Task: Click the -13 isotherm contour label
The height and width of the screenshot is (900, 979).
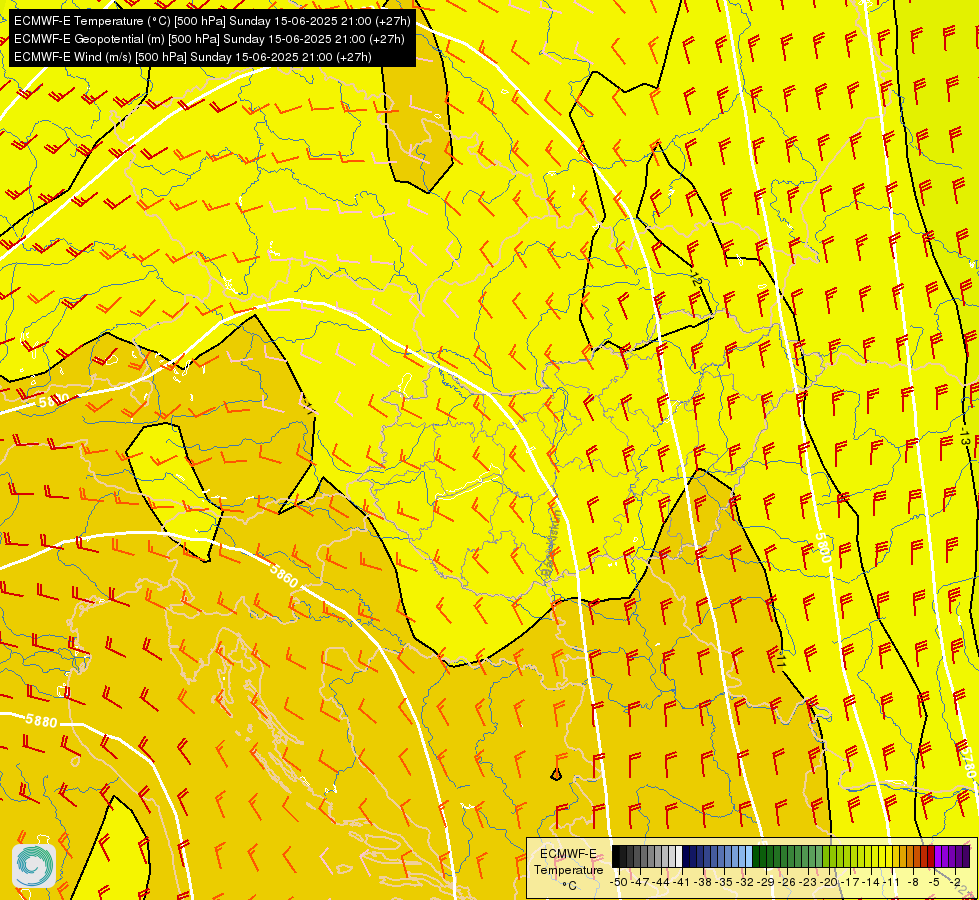Action: click(x=965, y=436)
